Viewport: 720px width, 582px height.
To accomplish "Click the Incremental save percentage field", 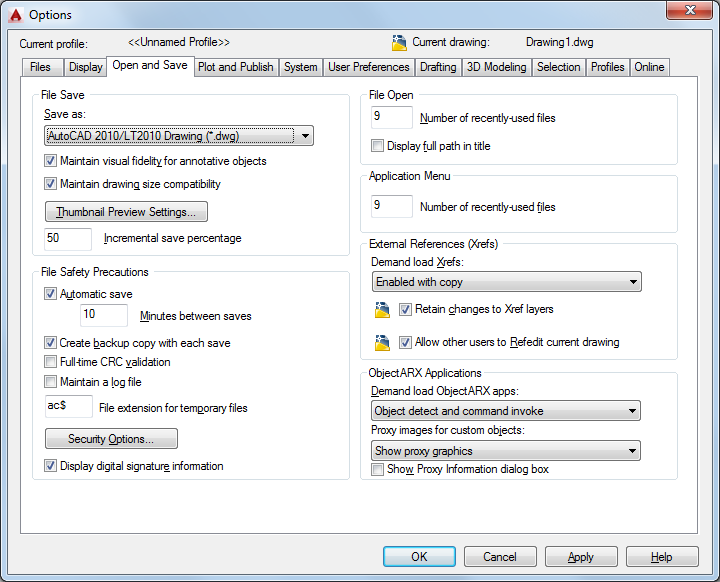I will 68,239.
